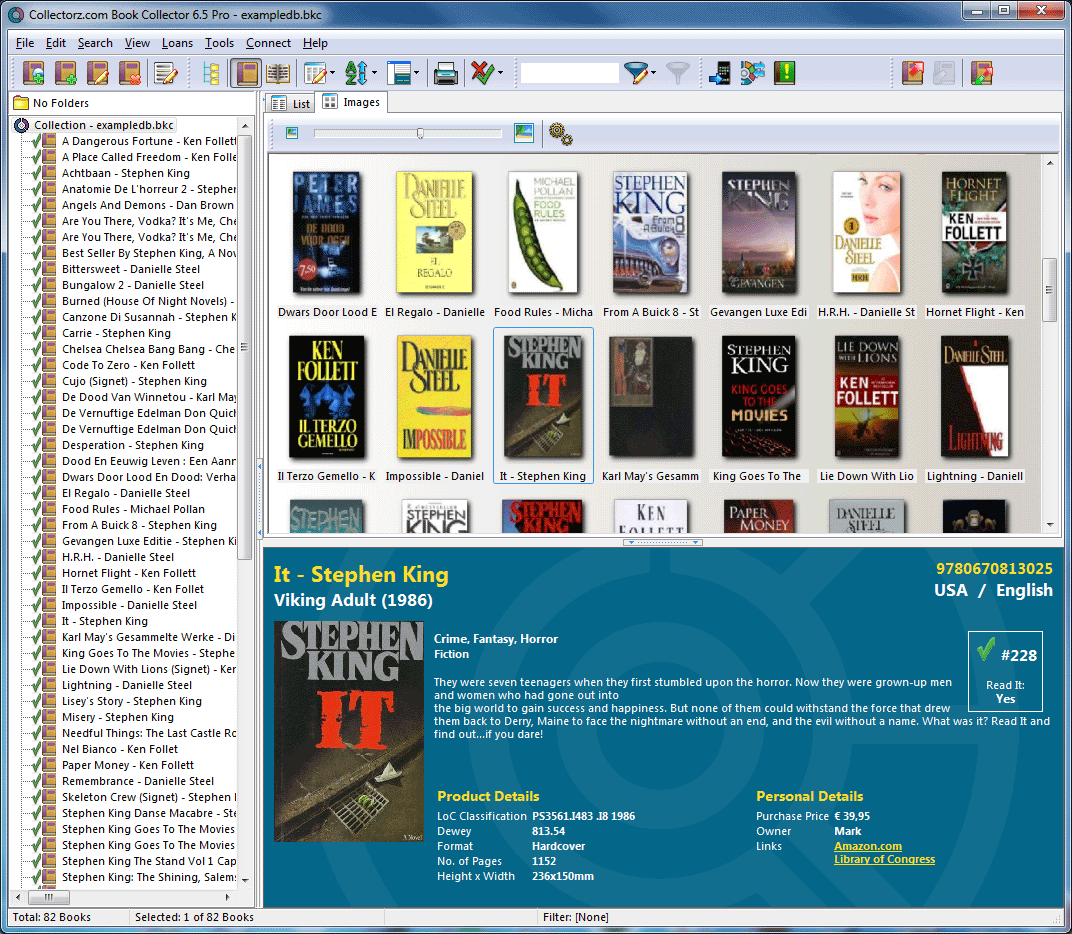1072x934 pixels.
Task: Select 'Misery - Stephen King' in tree
Action: pyautogui.click(x=118, y=717)
